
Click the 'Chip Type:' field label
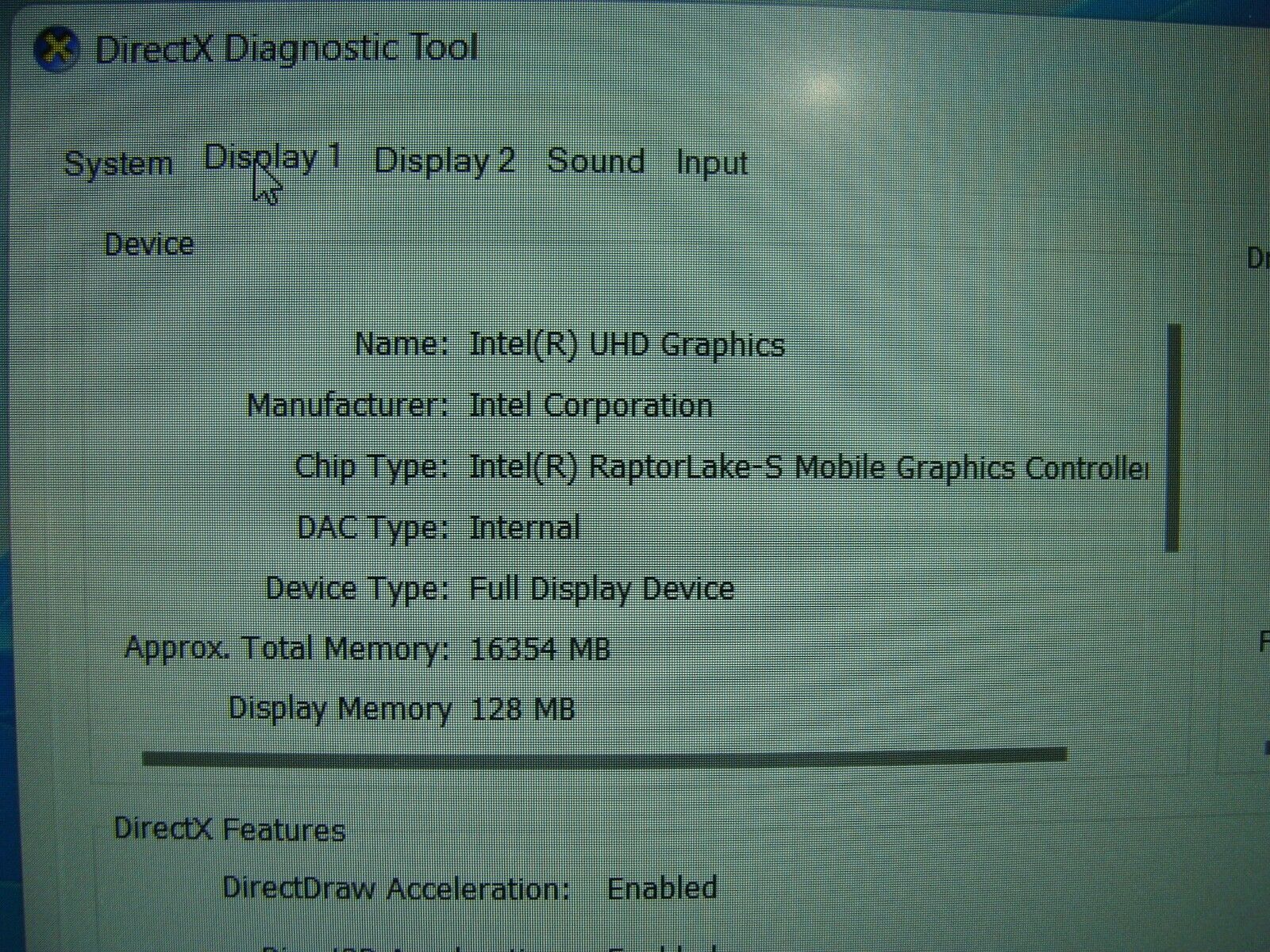(372, 467)
